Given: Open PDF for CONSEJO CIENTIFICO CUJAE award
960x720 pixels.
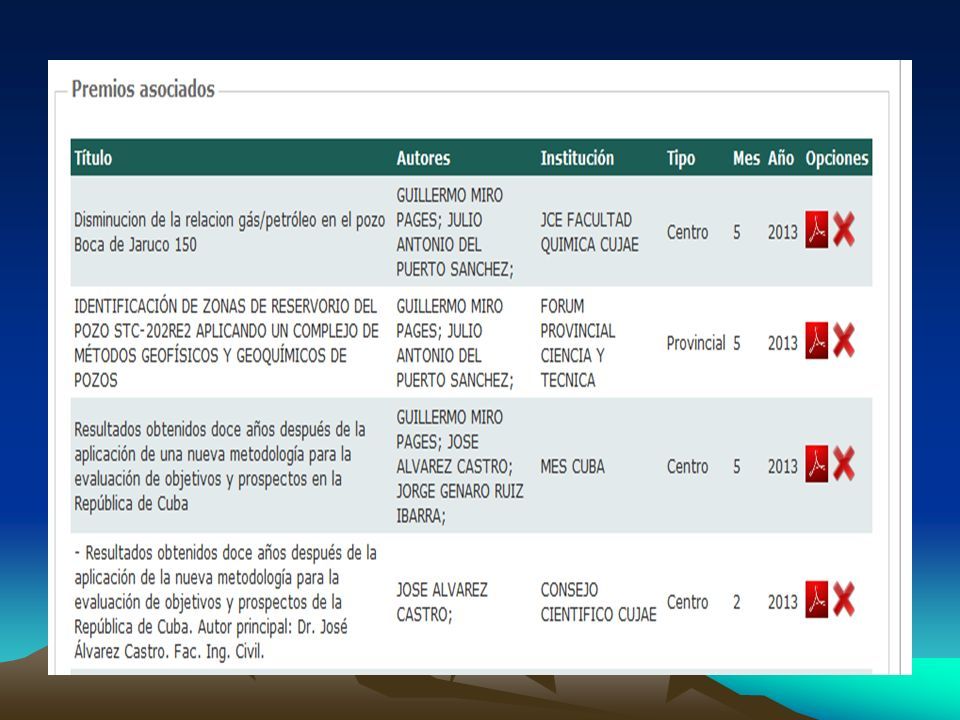Looking at the screenshot, I should coord(816,599).
